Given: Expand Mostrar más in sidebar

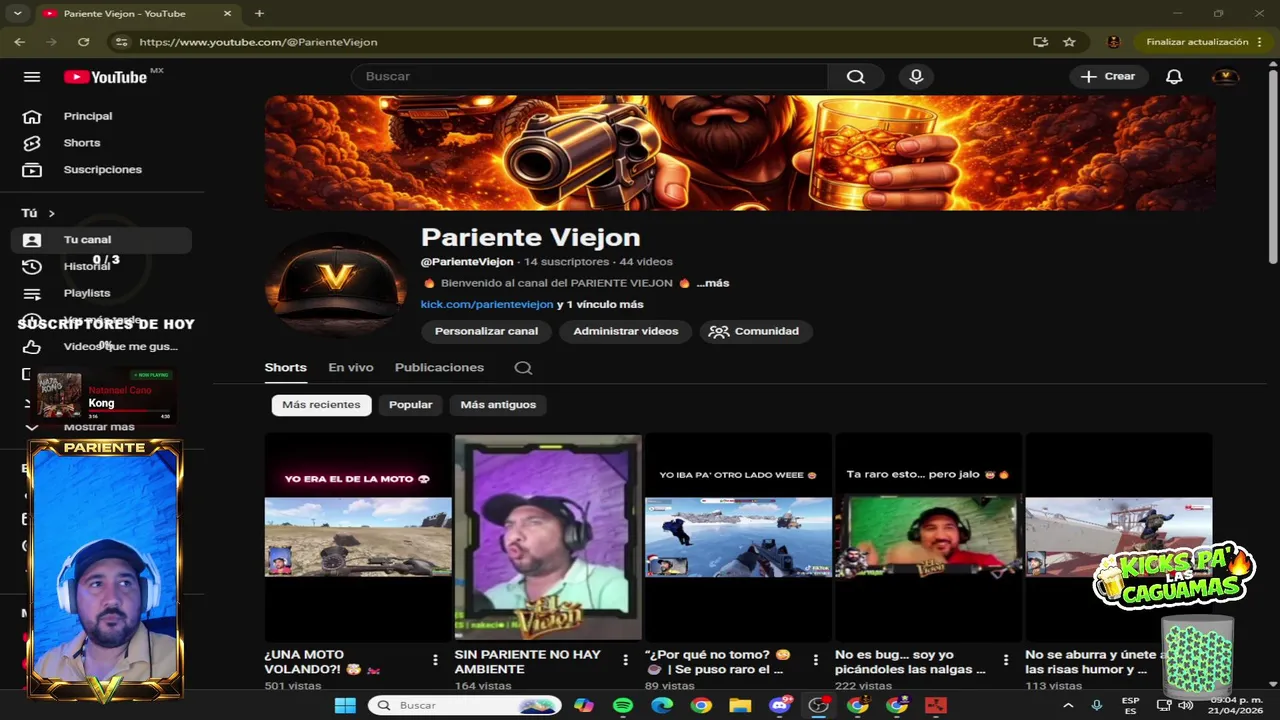Looking at the screenshot, I should point(98,427).
